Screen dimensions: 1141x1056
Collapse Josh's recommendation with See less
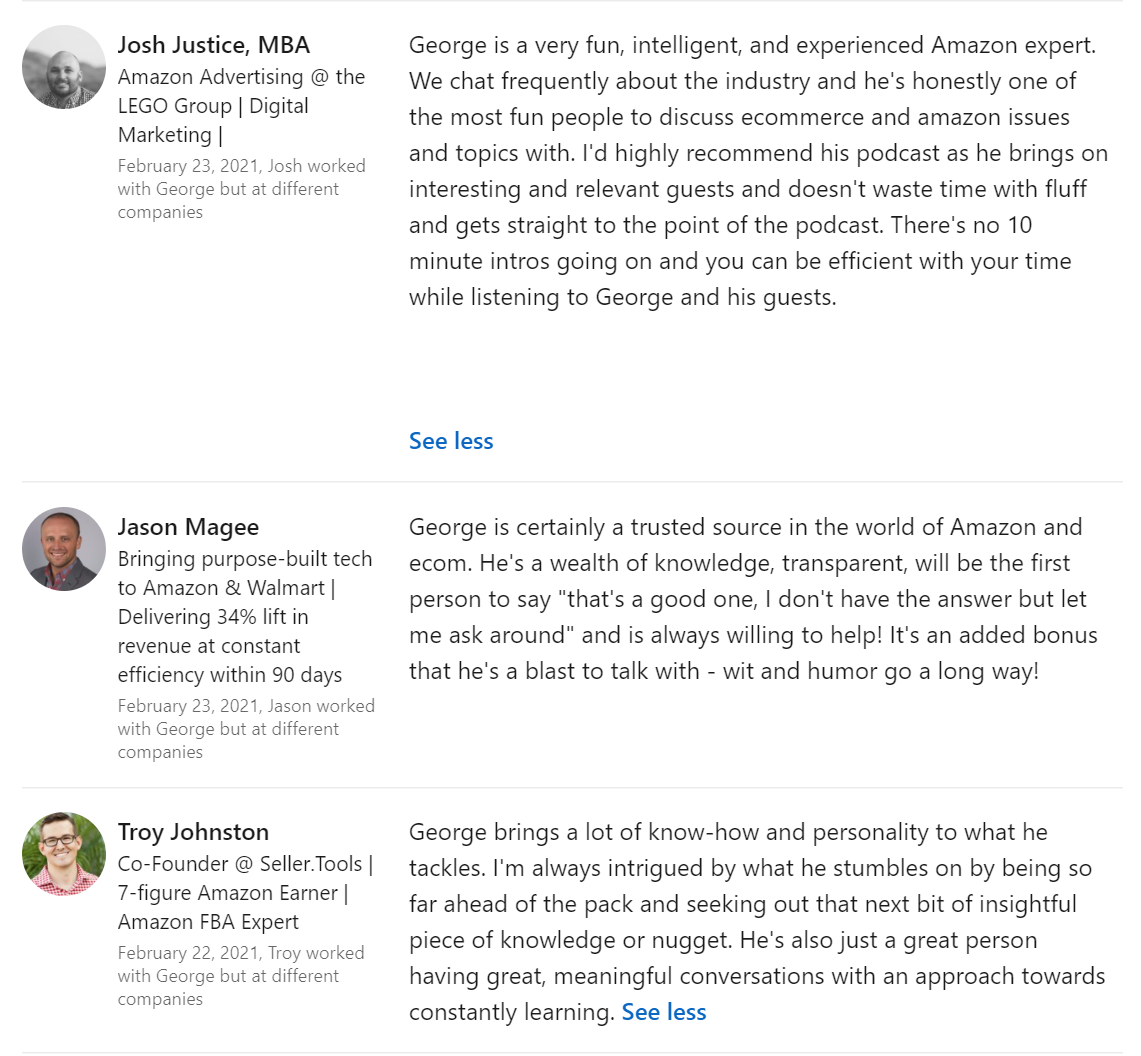[x=451, y=441]
